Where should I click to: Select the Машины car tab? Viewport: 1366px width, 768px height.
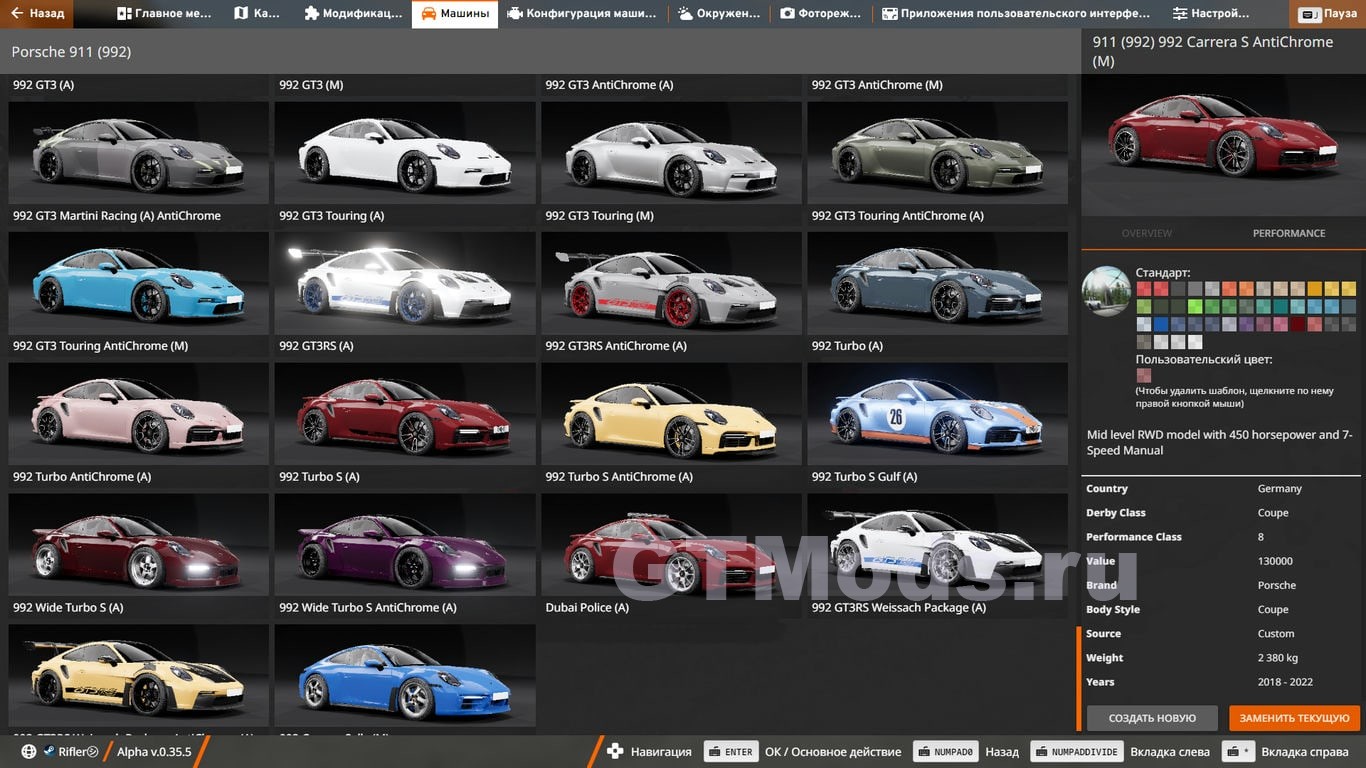(x=455, y=14)
